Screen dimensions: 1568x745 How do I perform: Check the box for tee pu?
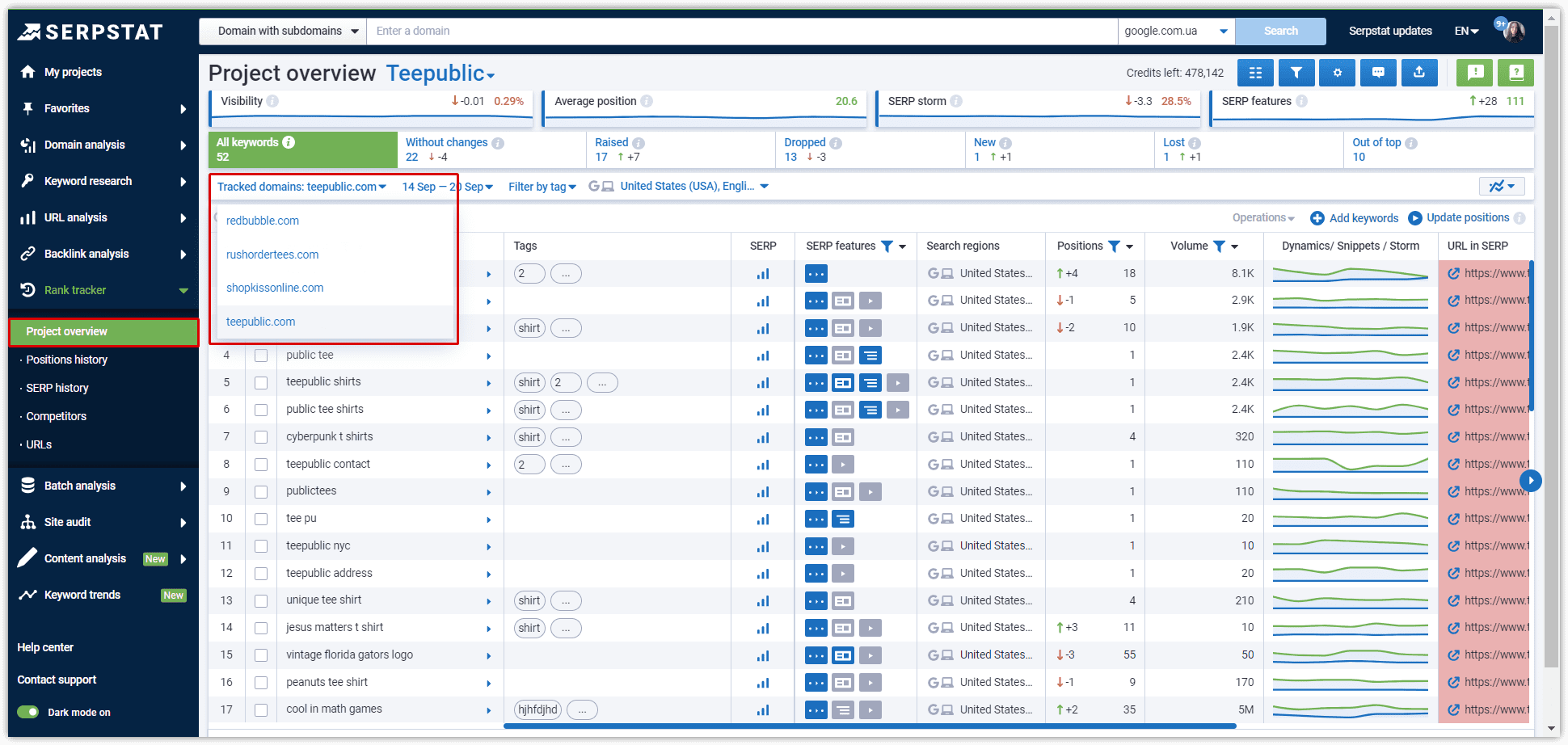[261, 519]
